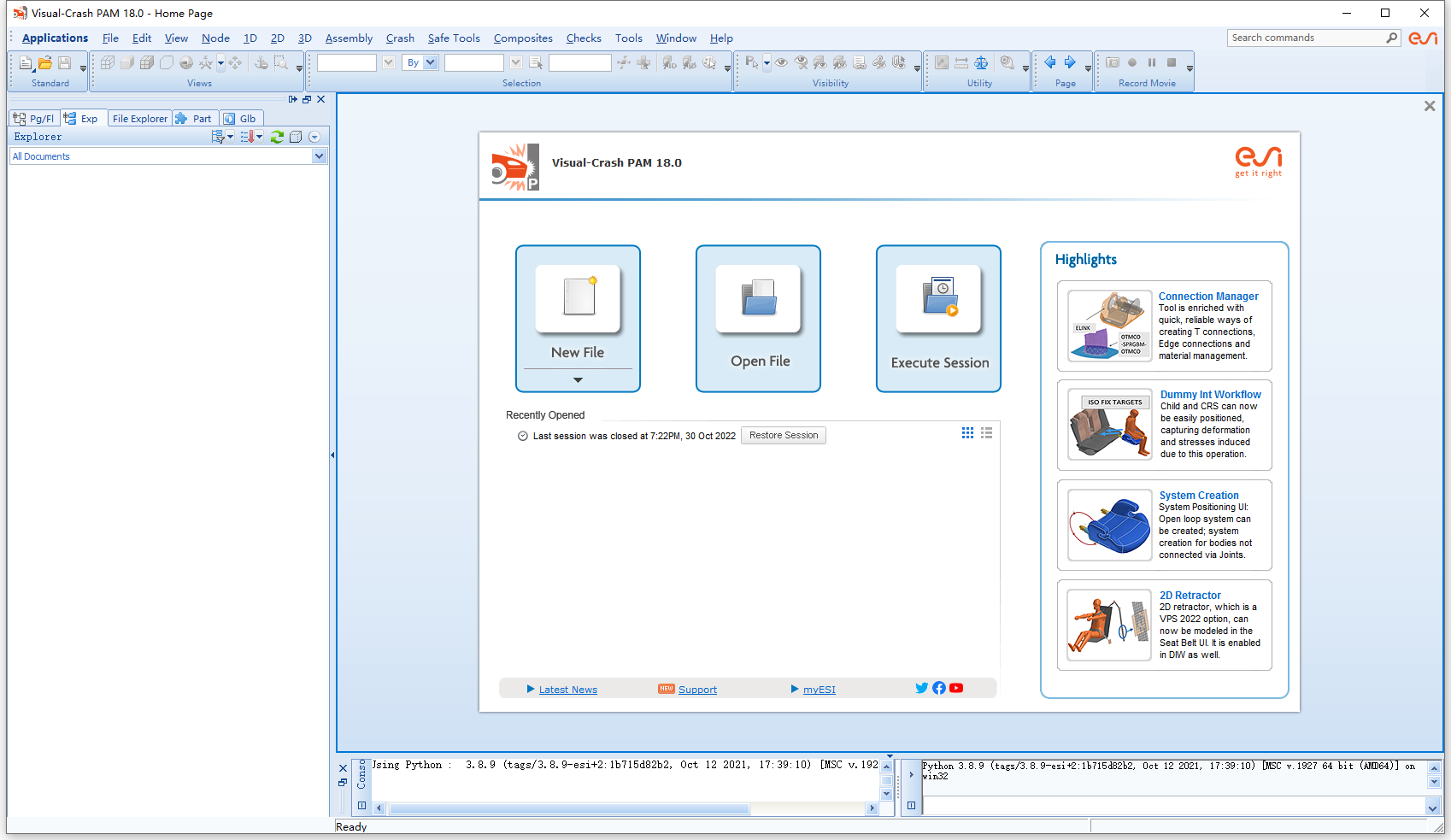The height and width of the screenshot is (840, 1451).
Task: Open the Safe Tools menu
Action: (x=454, y=38)
